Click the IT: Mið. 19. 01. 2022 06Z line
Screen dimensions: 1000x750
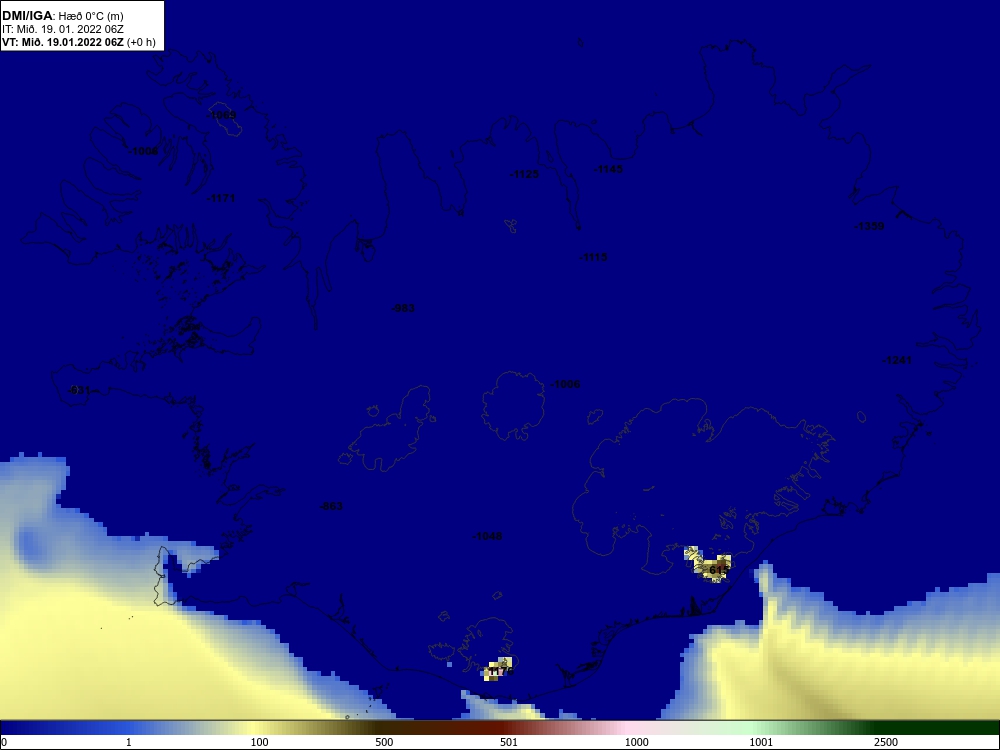62,29
